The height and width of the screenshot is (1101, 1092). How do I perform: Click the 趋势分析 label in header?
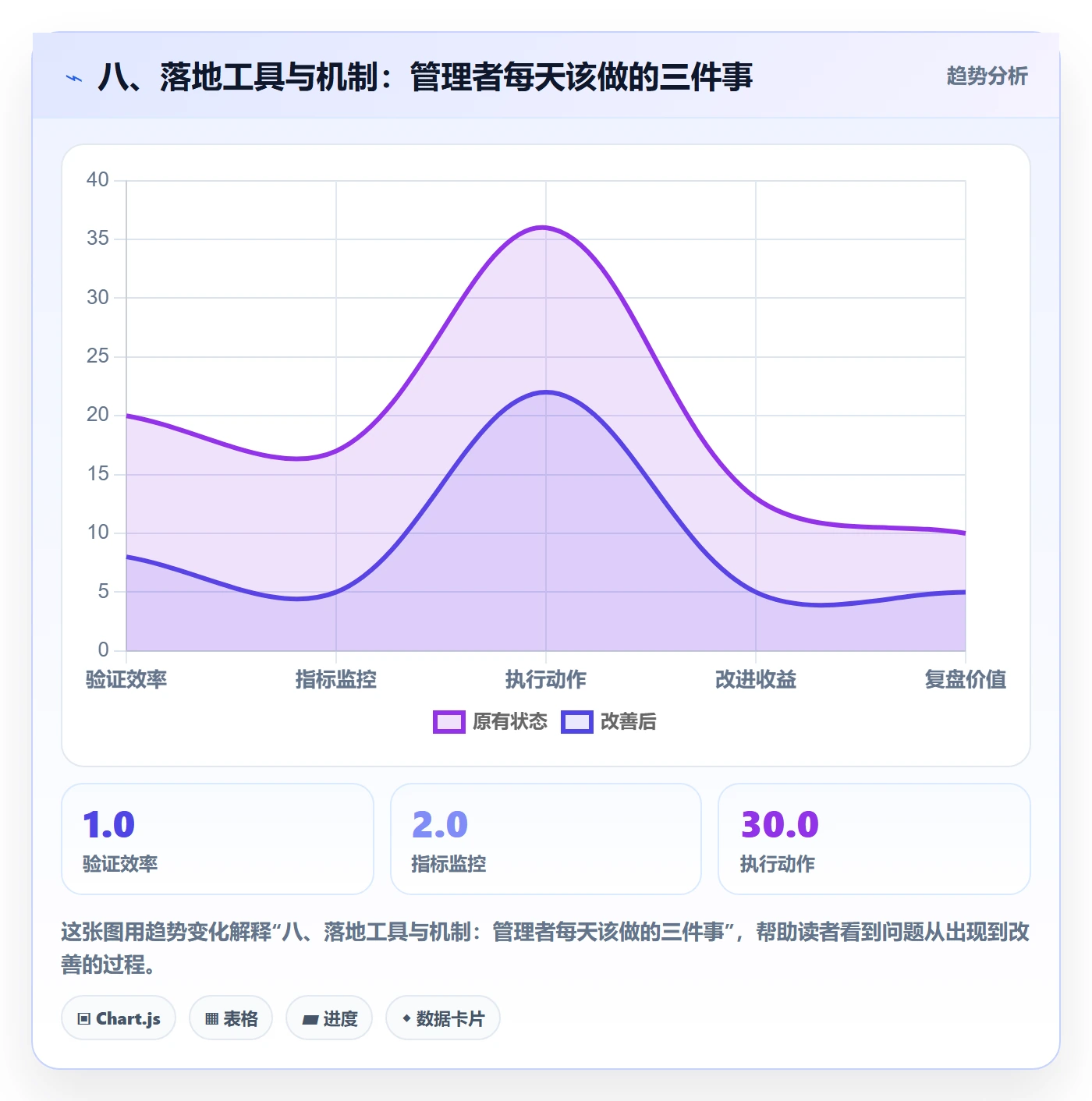coord(987,76)
